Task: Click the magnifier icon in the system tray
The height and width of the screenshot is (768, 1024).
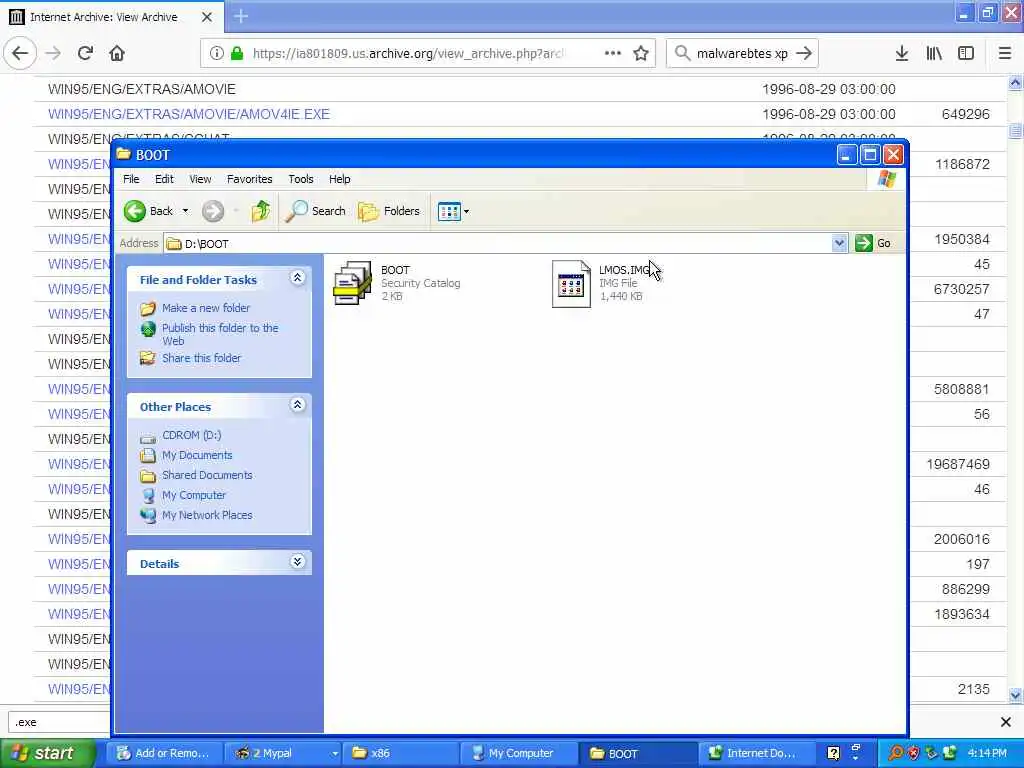Action: pyautogui.click(x=896, y=753)
